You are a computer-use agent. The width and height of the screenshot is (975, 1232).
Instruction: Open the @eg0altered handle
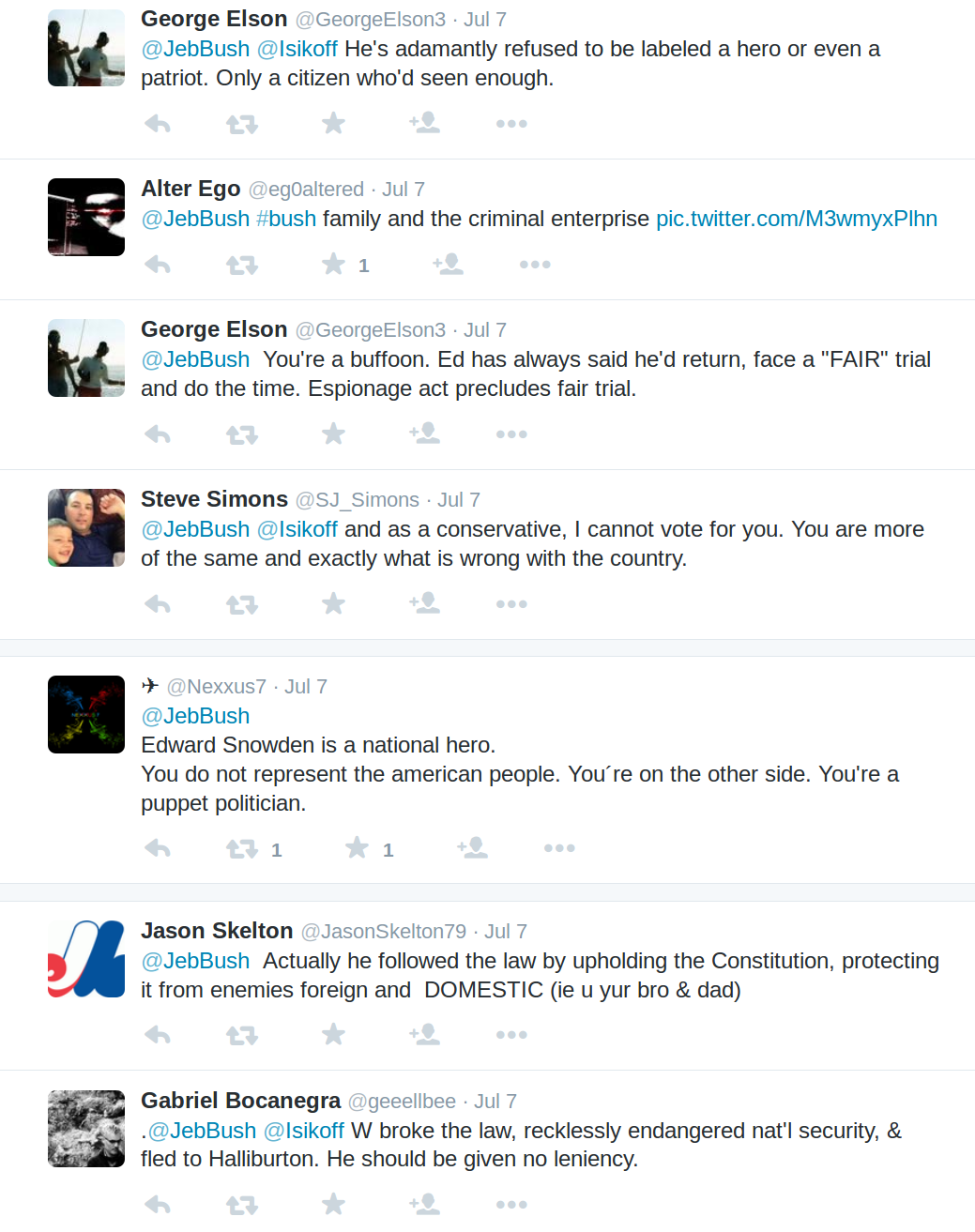pyautogui.click(x=306, y=190)
